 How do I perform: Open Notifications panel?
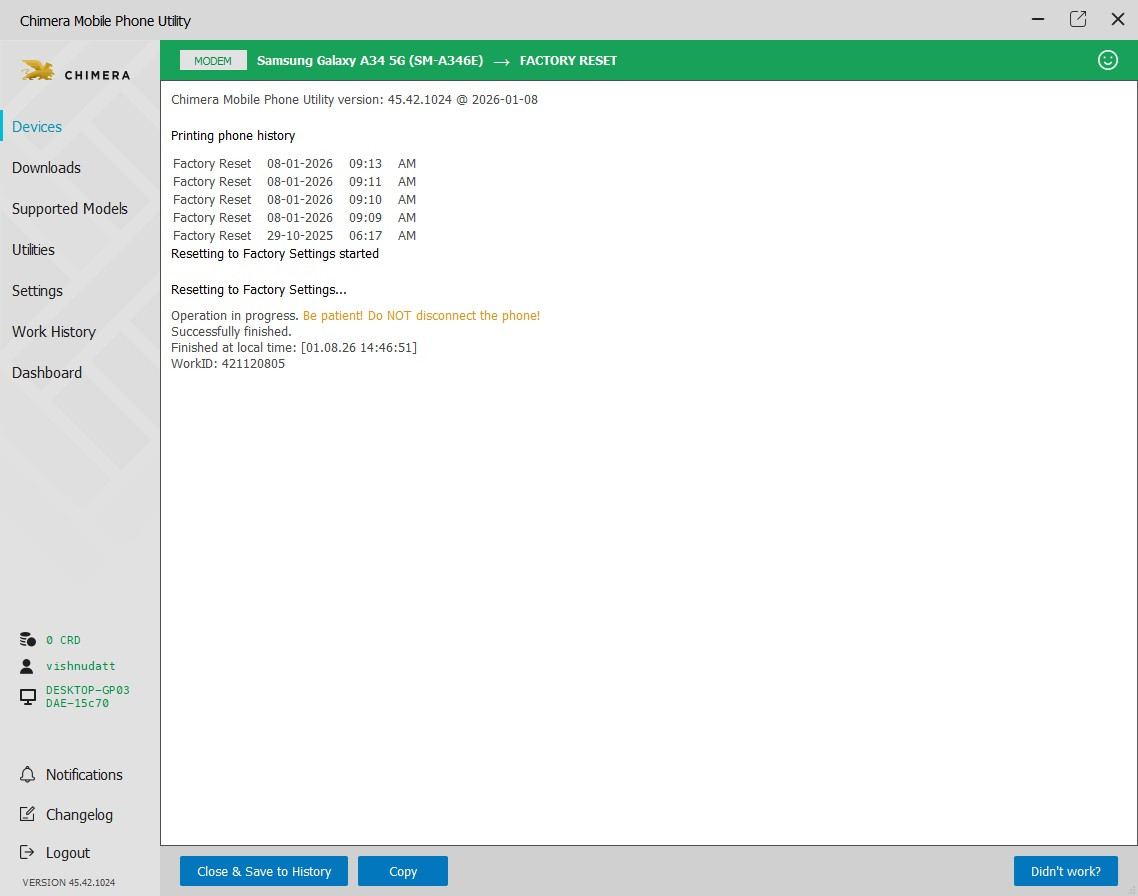coord(84,775)
